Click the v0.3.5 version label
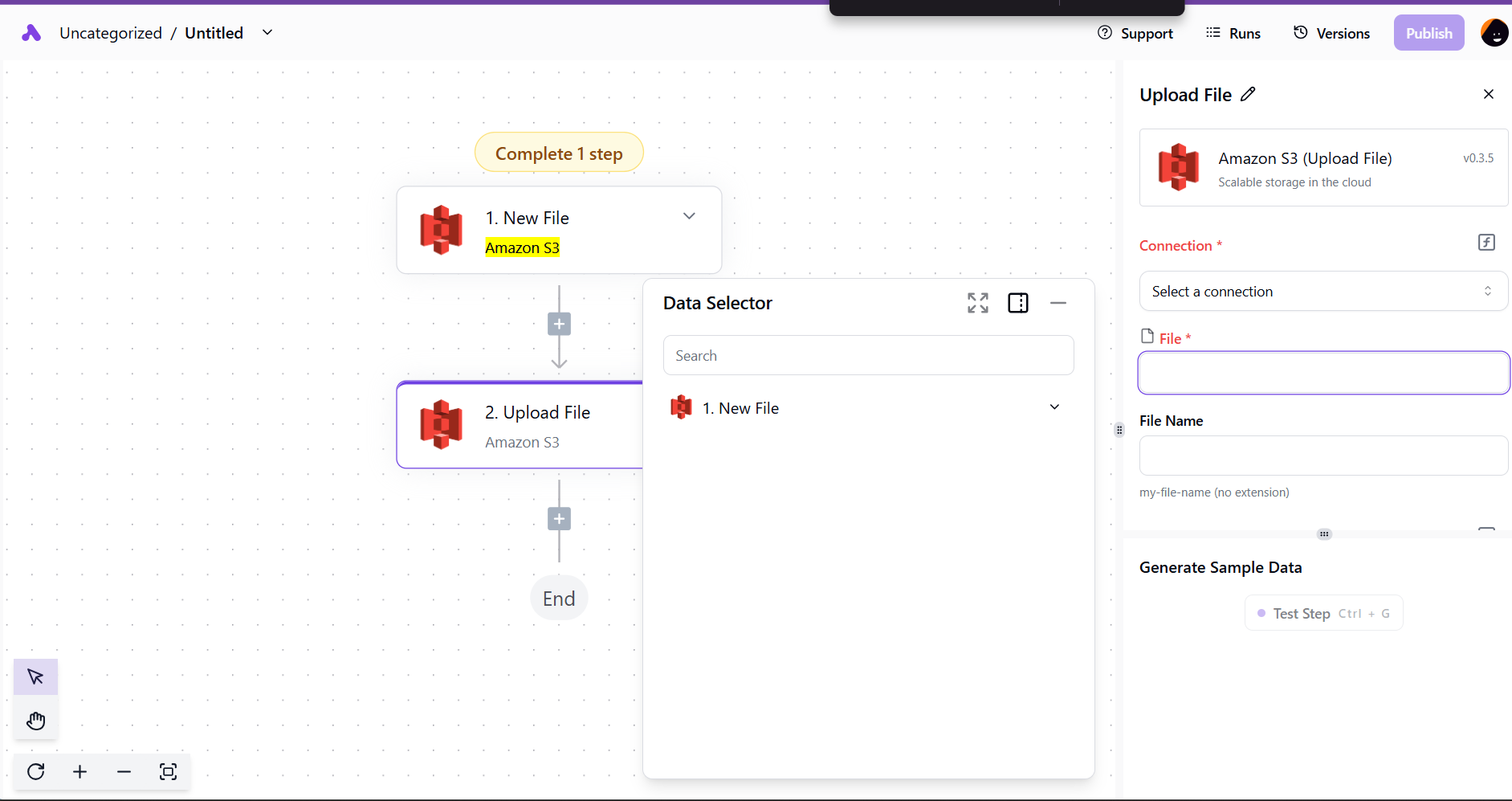 [x=1478, y=158]
